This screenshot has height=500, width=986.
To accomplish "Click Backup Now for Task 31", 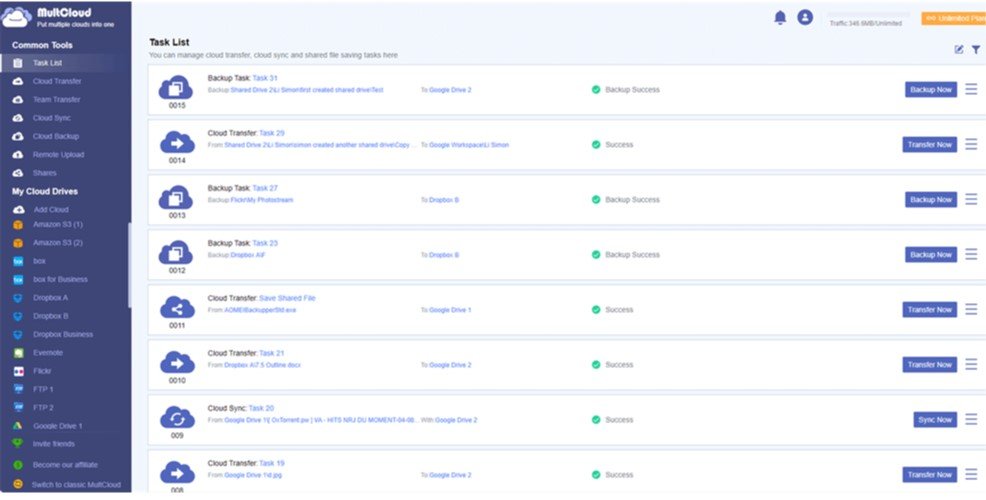I will pos(931,89).
